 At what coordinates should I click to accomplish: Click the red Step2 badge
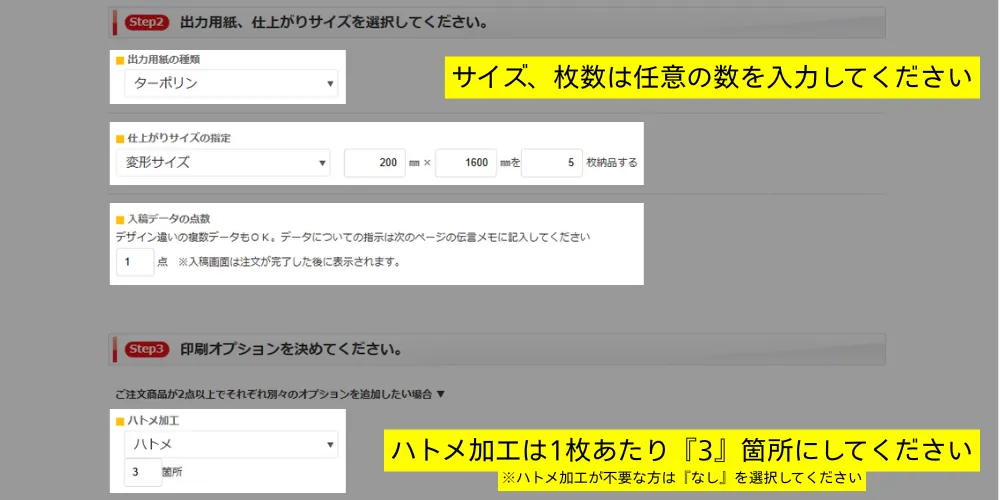147,22
